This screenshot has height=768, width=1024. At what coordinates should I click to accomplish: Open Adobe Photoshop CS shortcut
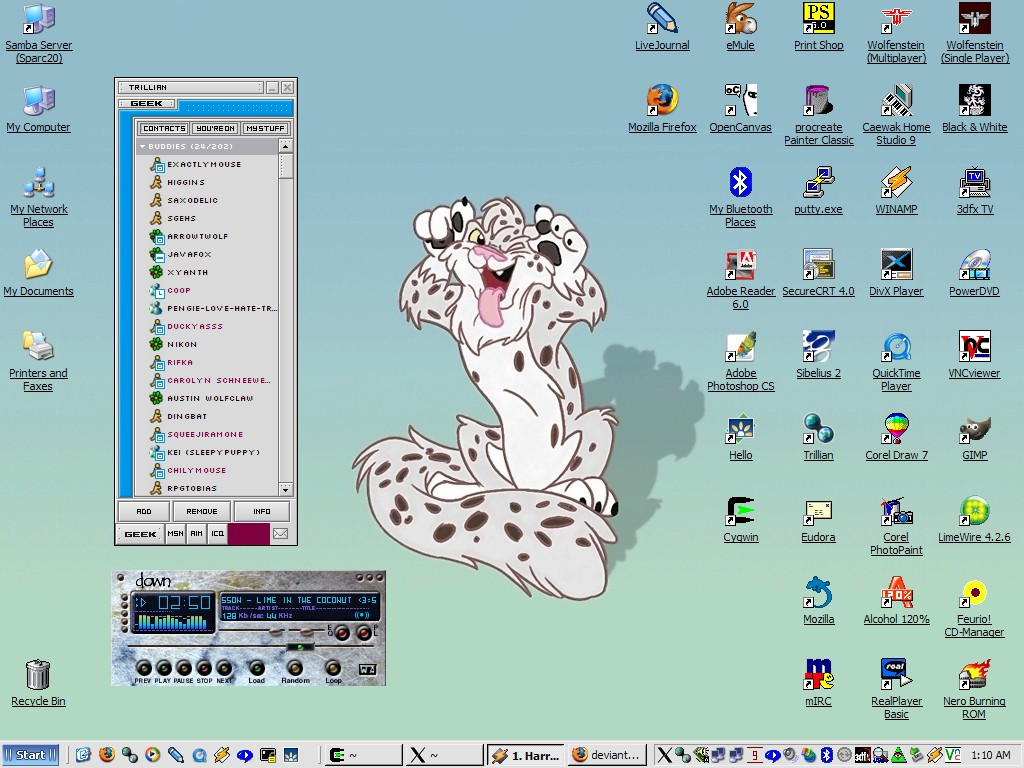click(x=740, y=361)
